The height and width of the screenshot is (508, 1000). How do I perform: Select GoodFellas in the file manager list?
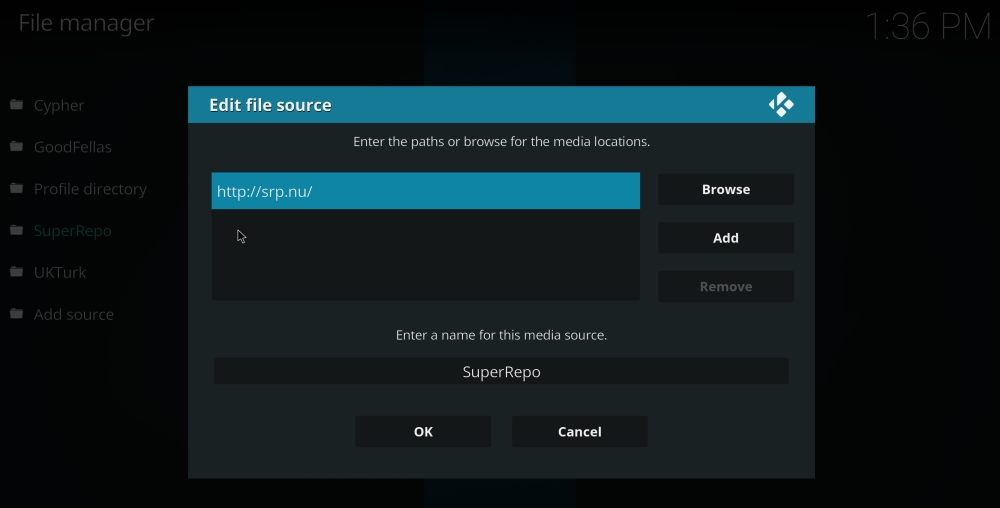[x=73, y=147]
